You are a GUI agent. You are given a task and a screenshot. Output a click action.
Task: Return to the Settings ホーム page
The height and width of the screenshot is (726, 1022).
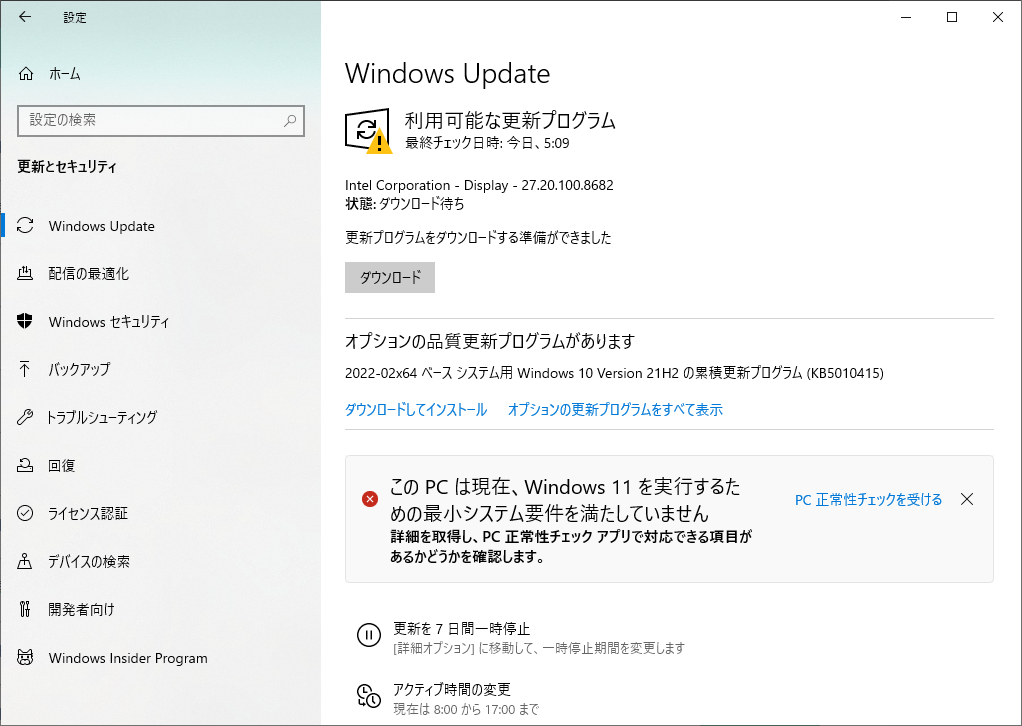65,73
